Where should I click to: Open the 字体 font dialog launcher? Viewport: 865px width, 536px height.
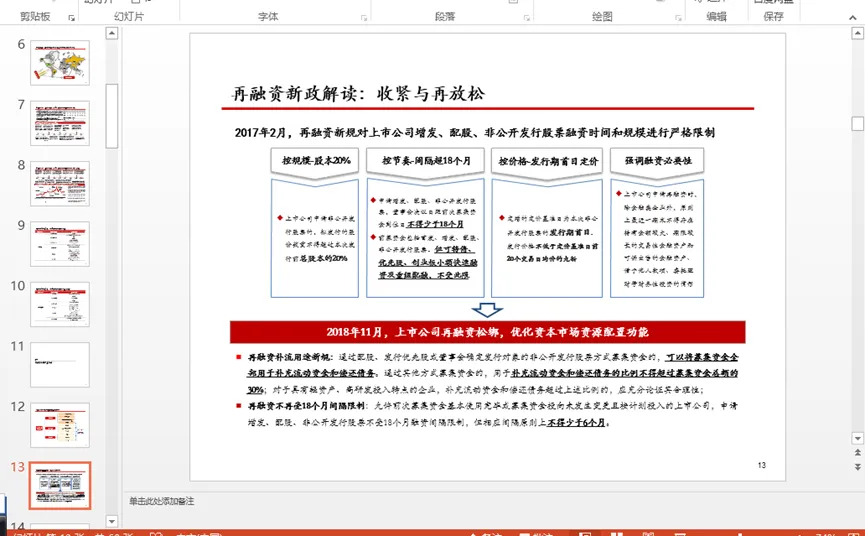coord(364,18)
